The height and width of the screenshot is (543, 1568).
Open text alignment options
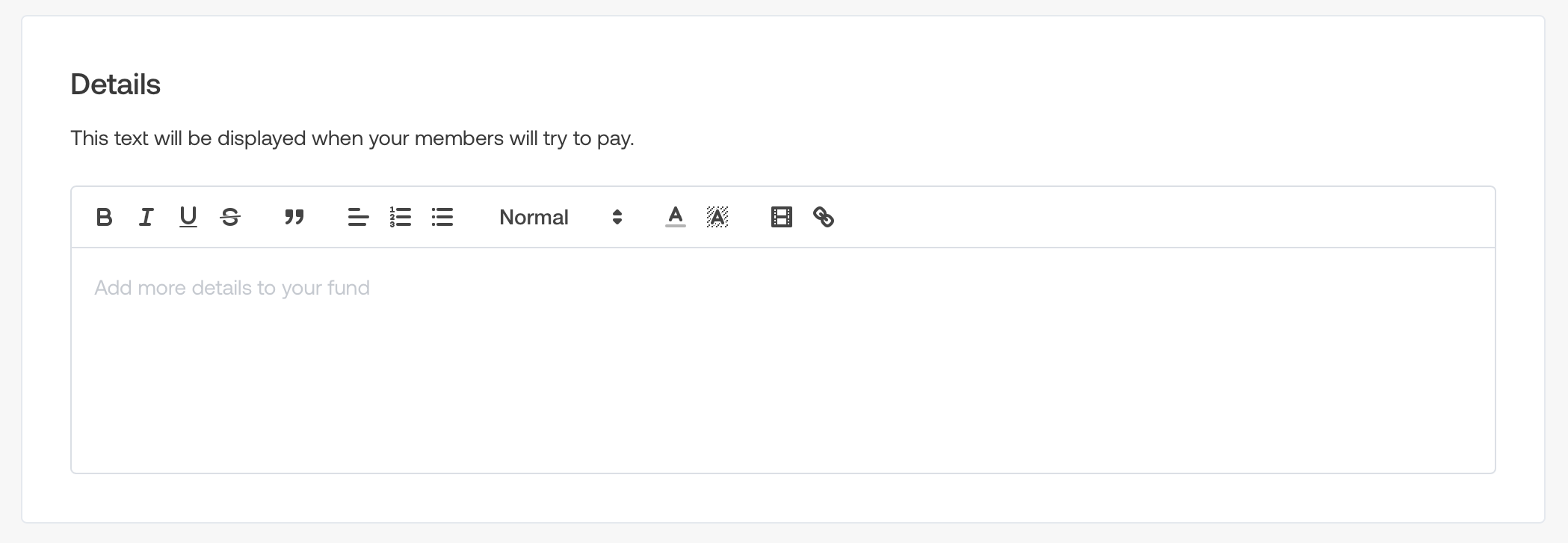[x=359, y=218]
